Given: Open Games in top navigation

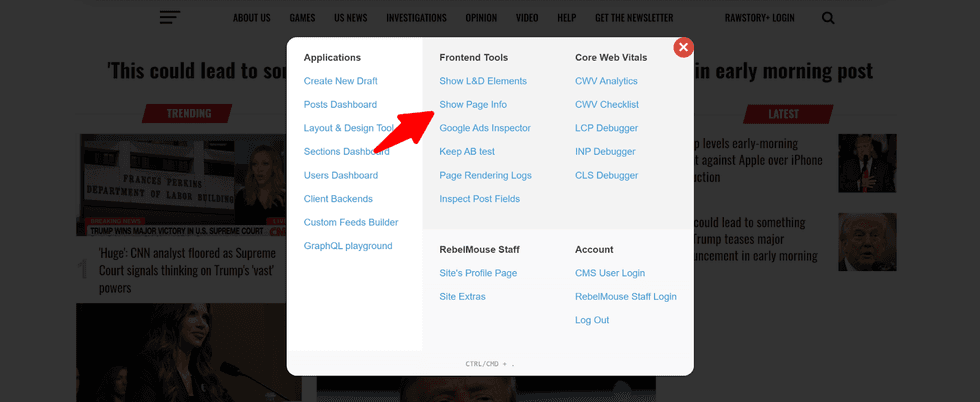Looking at the screenshot, I should point(302,18).
